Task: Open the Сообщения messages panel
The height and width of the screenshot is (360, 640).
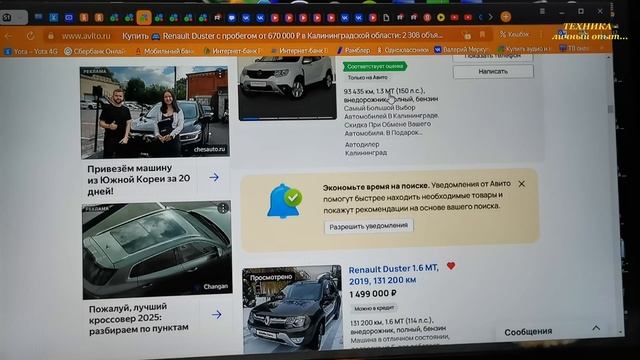Action: (x=528, y=332)
